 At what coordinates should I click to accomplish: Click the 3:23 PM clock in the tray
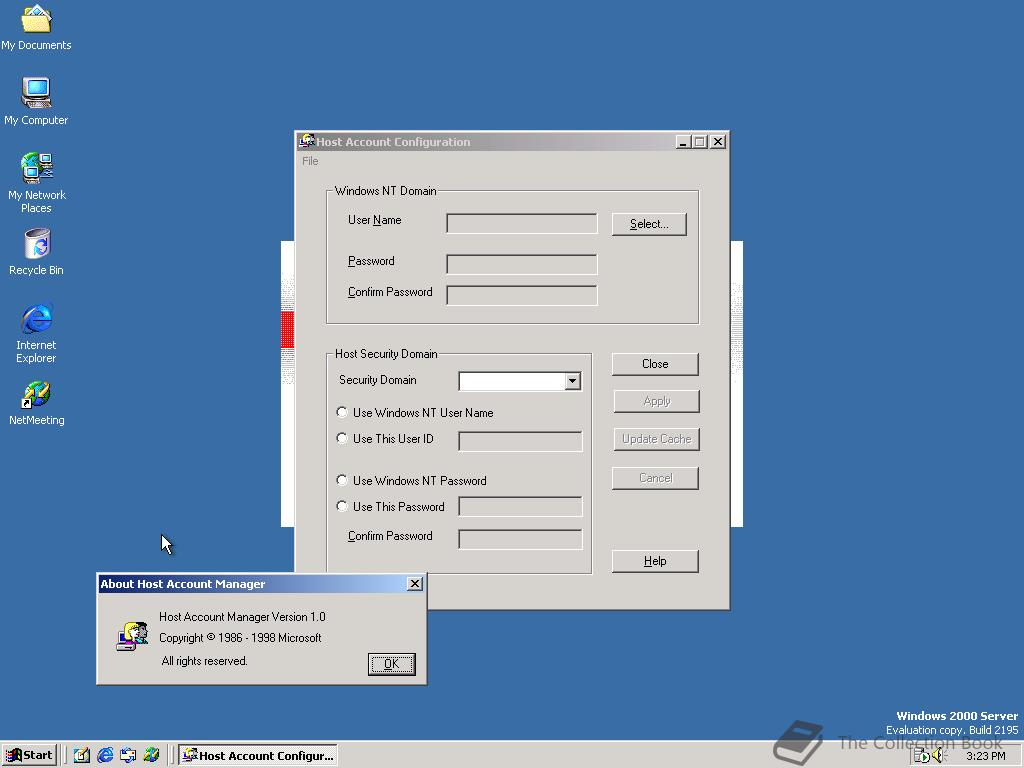pyautogui.click(x=985, y=756)
